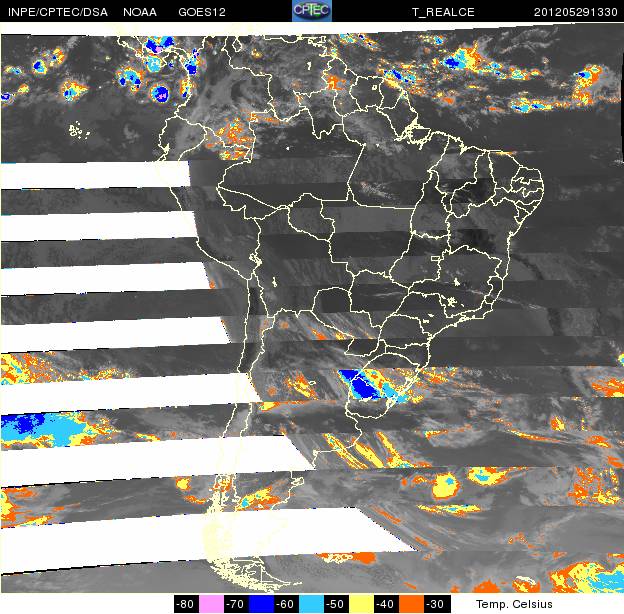This screenshot has height=614, width=624.
Task: Click the 201205291330 timestamp
Action: (575, 12)
